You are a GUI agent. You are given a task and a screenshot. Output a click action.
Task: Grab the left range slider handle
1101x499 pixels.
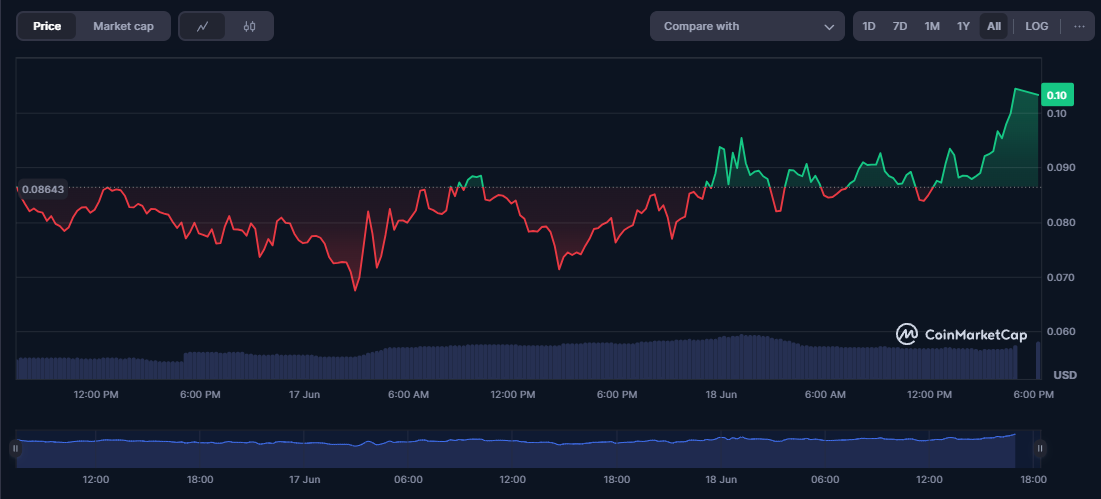click(15, 448)
